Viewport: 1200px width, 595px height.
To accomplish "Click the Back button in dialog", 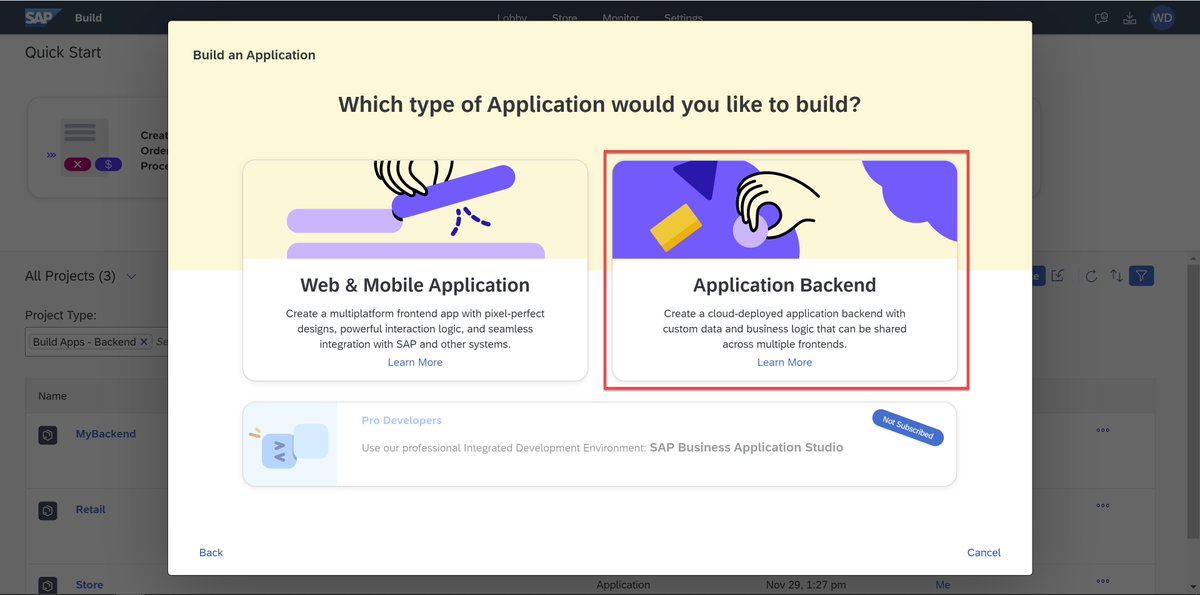I will [x=211, y=552].
